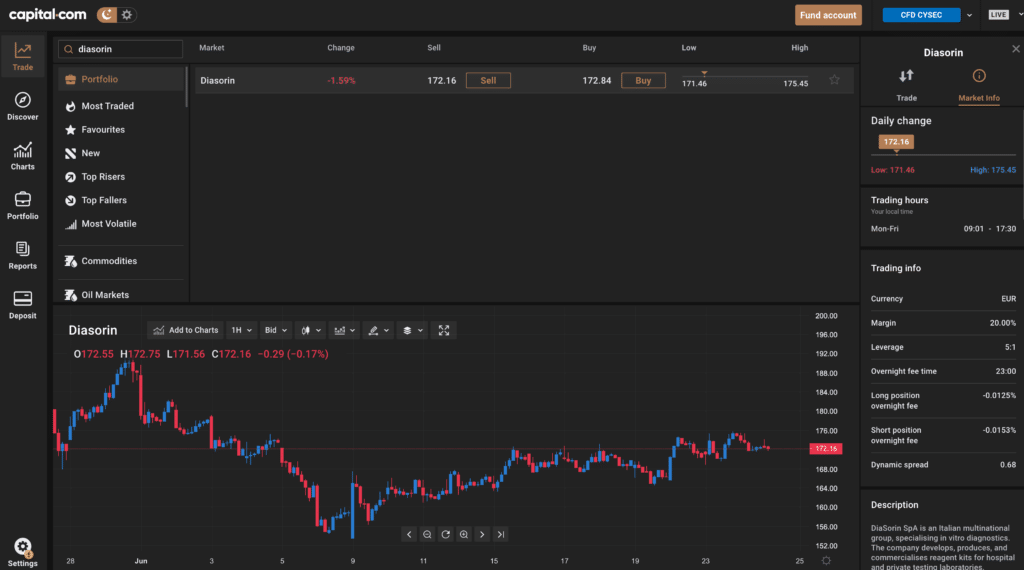The image size is (1024, 570).
Task: Select Most Volatile category
Action: (x=108, y=223)
